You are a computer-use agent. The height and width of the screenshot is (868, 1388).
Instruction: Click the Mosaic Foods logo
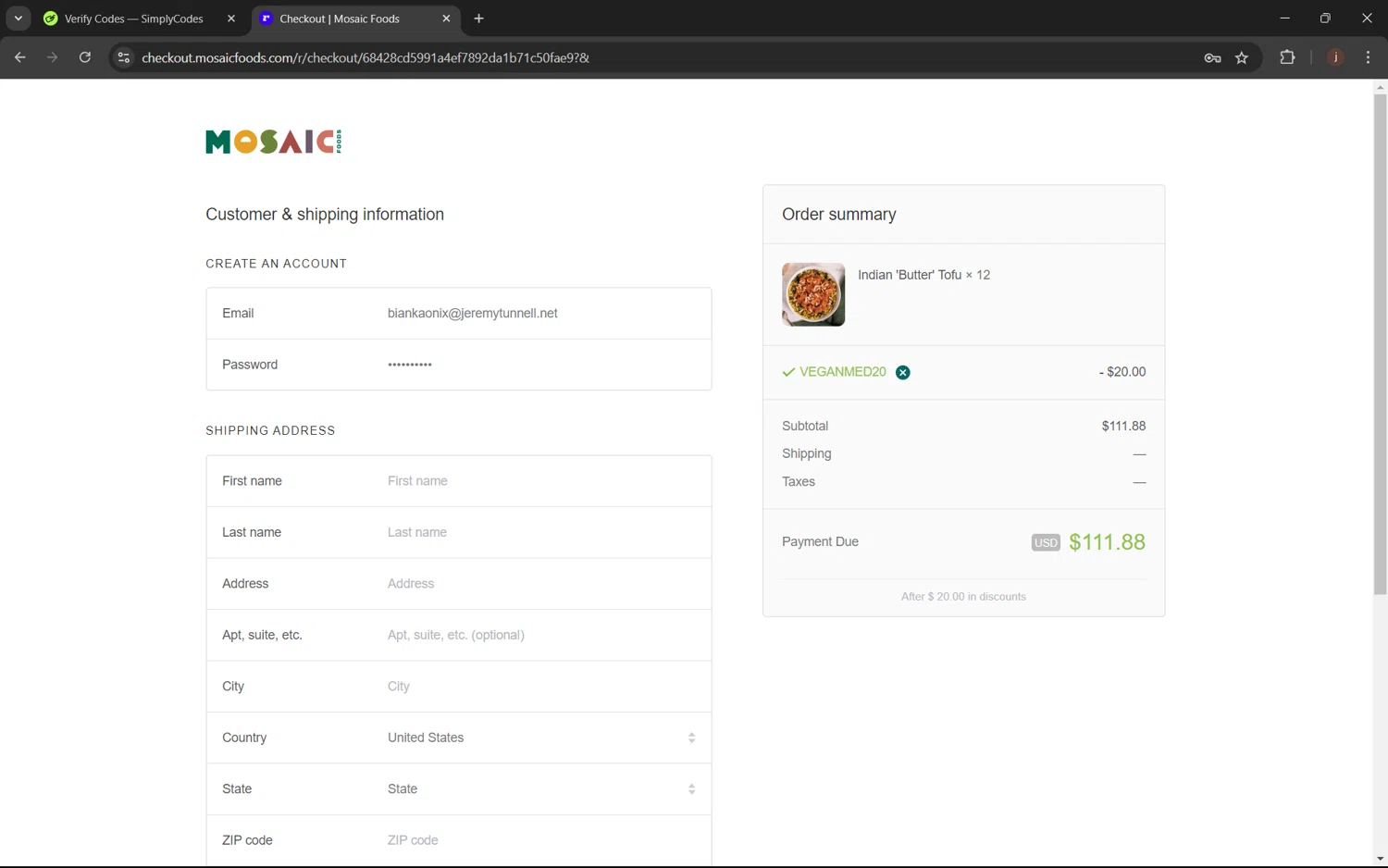[274, 142]
